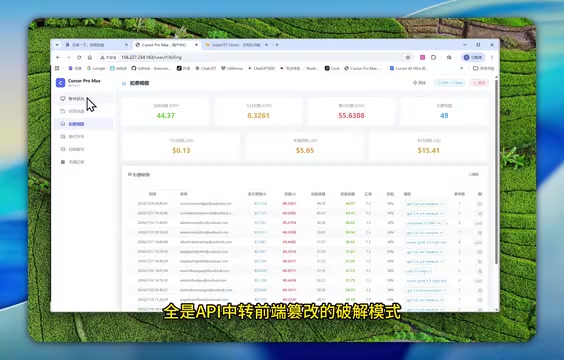Switch to the IndexTTS Demo tab
The height and width of the screenshot is (360, 564).
click(237, 45)
